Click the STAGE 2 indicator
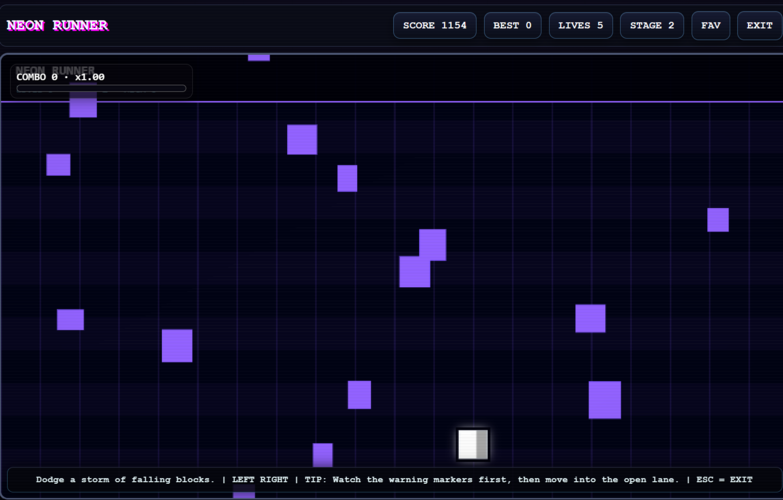Viewport: 783px width, 500px height. click(652, 25)
